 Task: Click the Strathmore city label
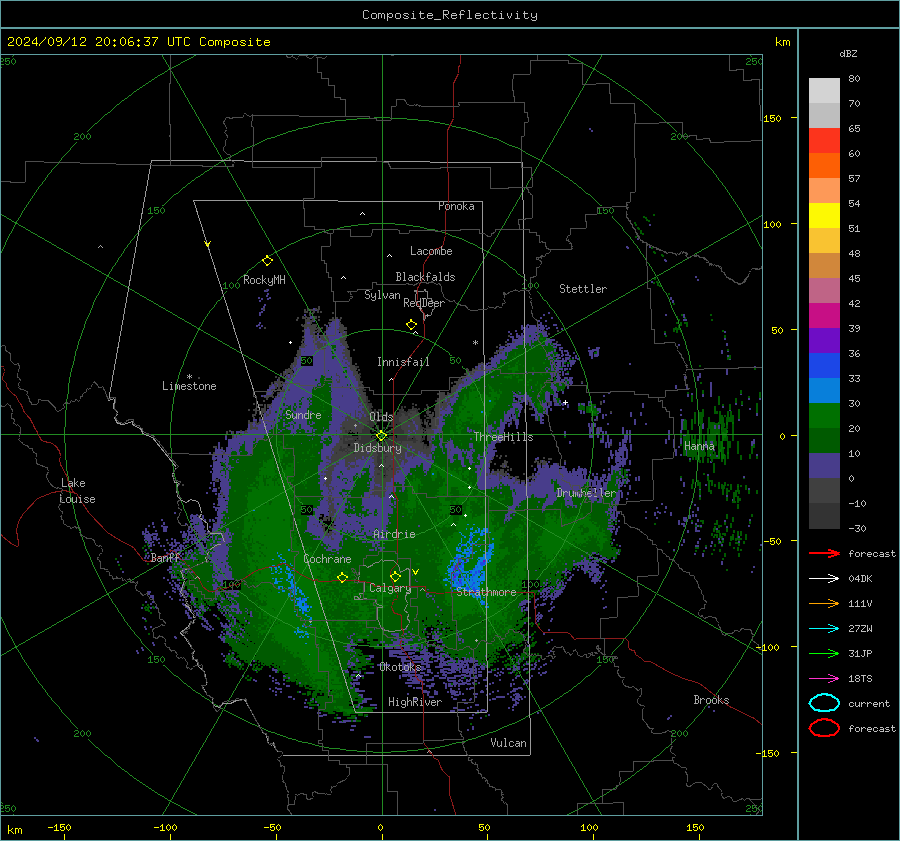click(x=486, y=592)
